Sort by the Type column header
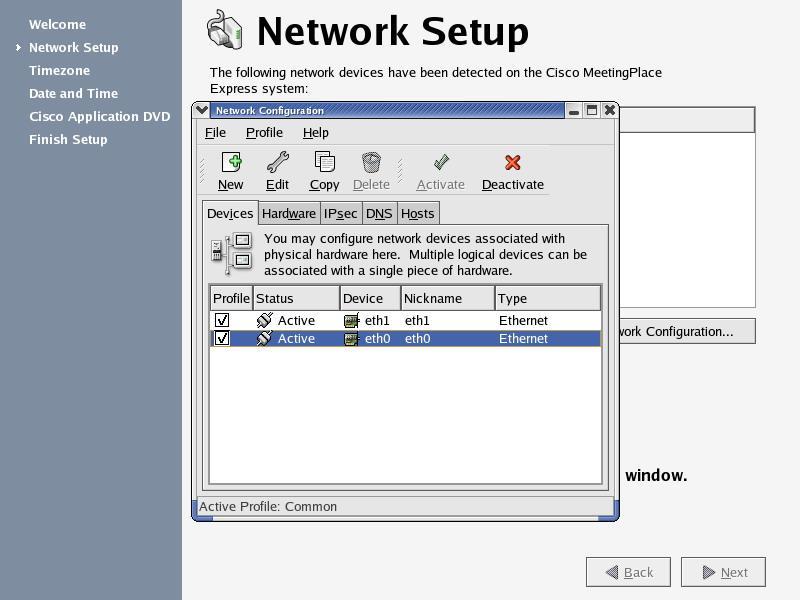This screenshot has width=800, height=600. pos(548,298)
